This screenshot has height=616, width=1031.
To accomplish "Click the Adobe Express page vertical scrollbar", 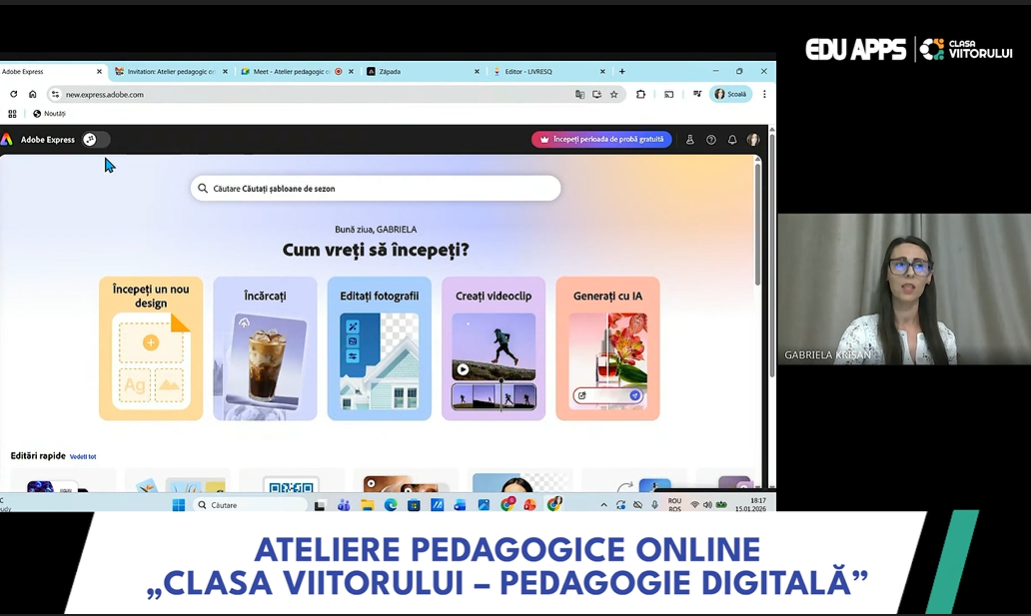I will pyautogui.click(x=757, y=224).
